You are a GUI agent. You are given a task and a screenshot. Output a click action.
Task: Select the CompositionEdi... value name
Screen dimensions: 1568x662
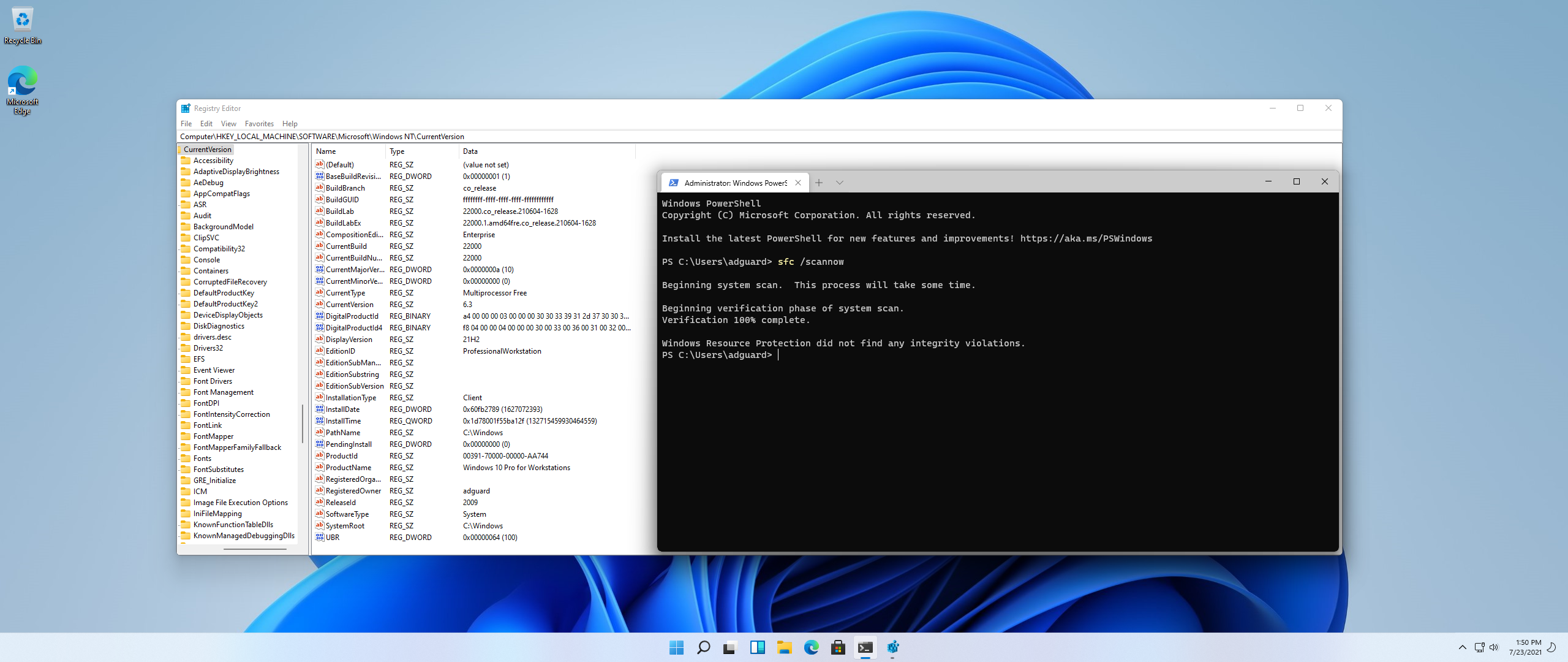coord(355,235)
